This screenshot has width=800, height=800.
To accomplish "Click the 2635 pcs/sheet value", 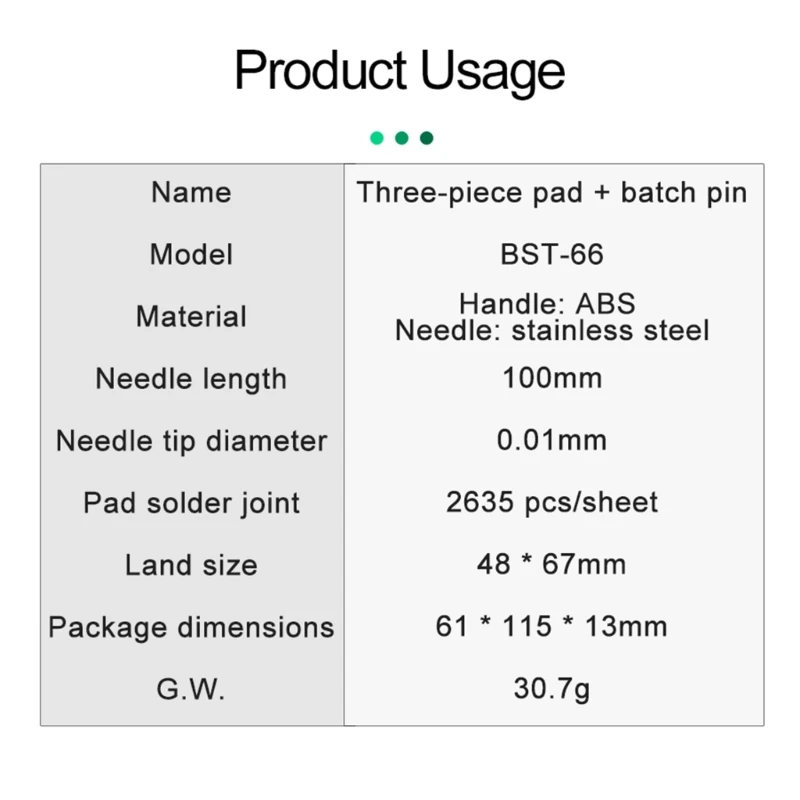I will [552, 503].
